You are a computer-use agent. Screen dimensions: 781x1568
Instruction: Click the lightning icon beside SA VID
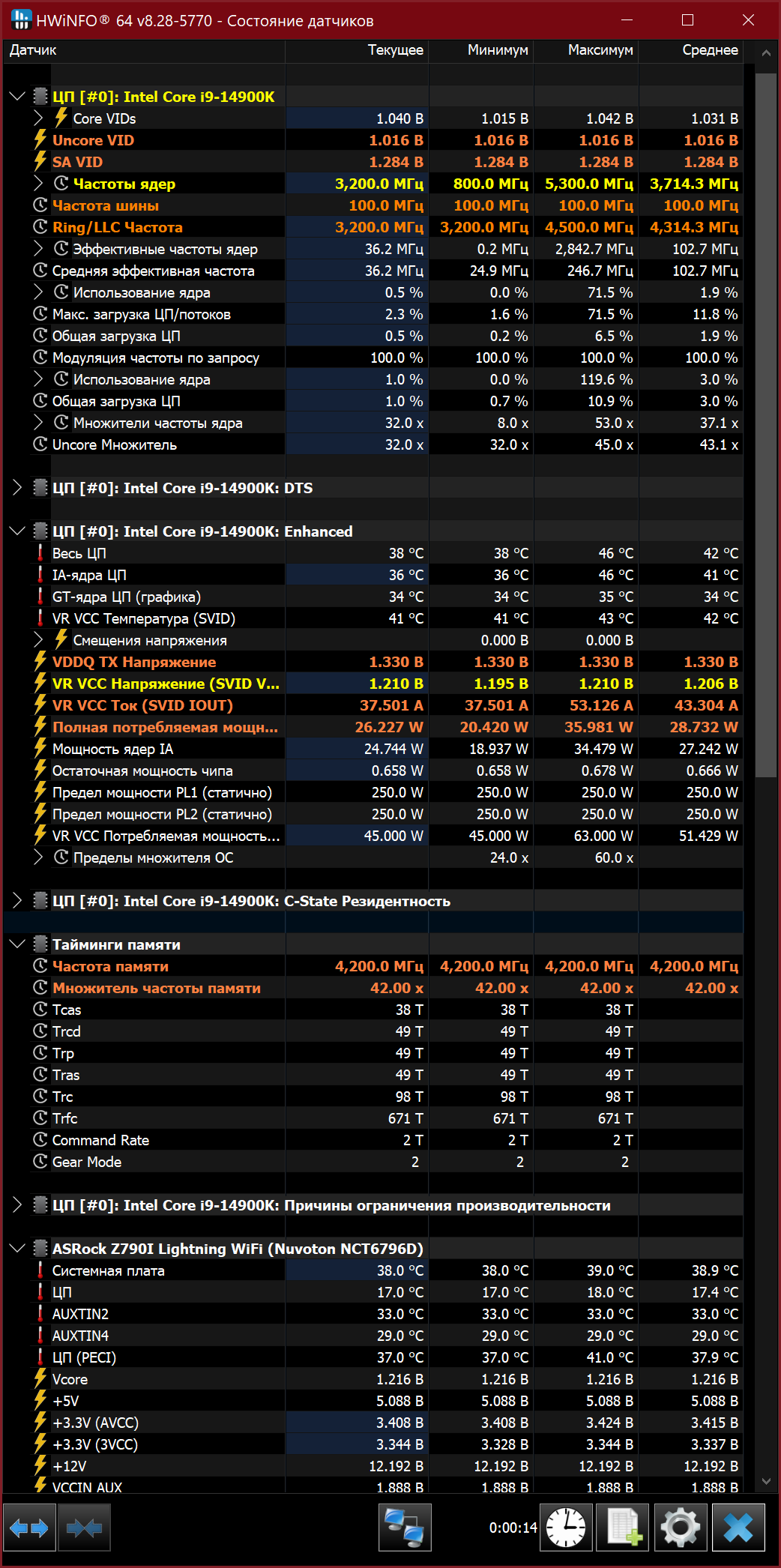(40, 162)
